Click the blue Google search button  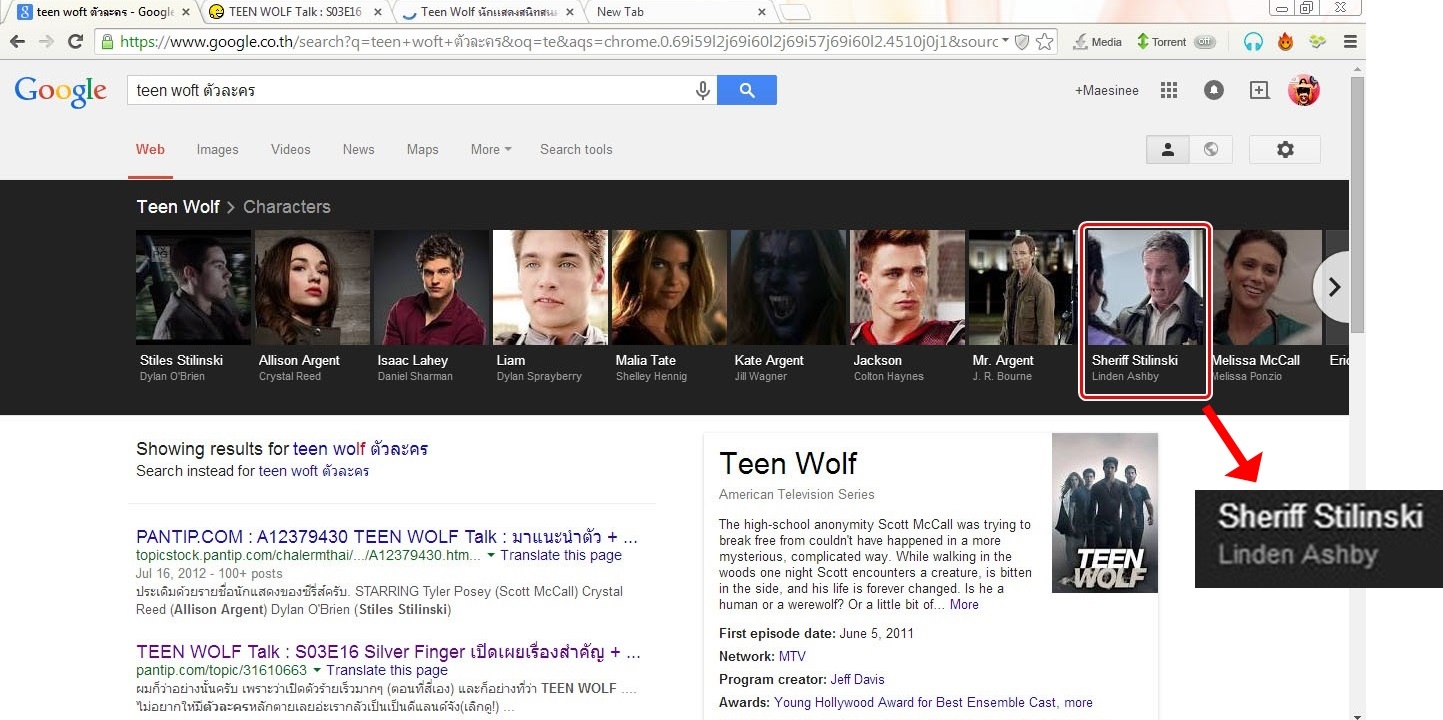[747, 90]
